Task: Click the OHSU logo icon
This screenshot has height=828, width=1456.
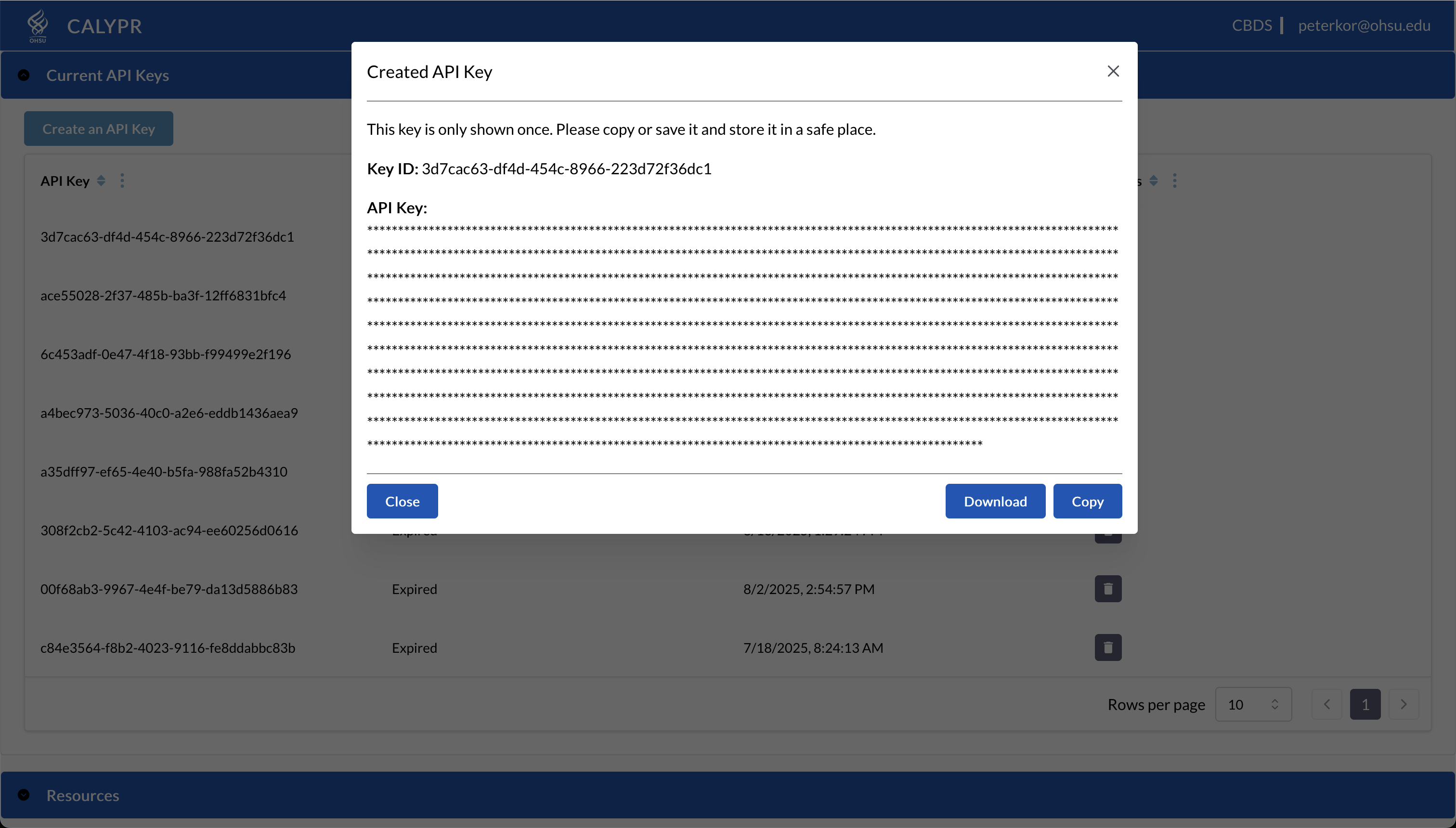Action: [38, 25]
